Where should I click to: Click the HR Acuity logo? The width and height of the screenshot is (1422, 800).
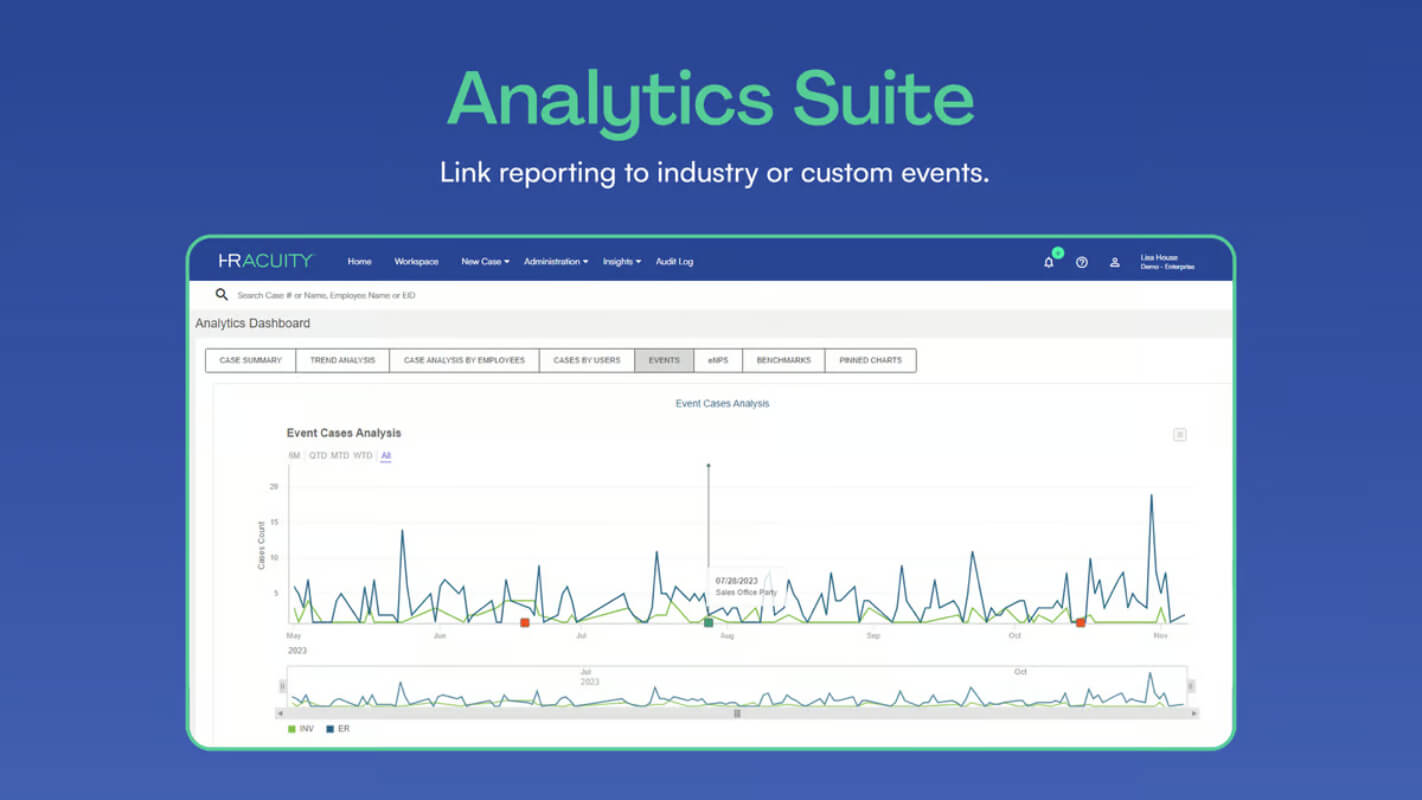266,261
